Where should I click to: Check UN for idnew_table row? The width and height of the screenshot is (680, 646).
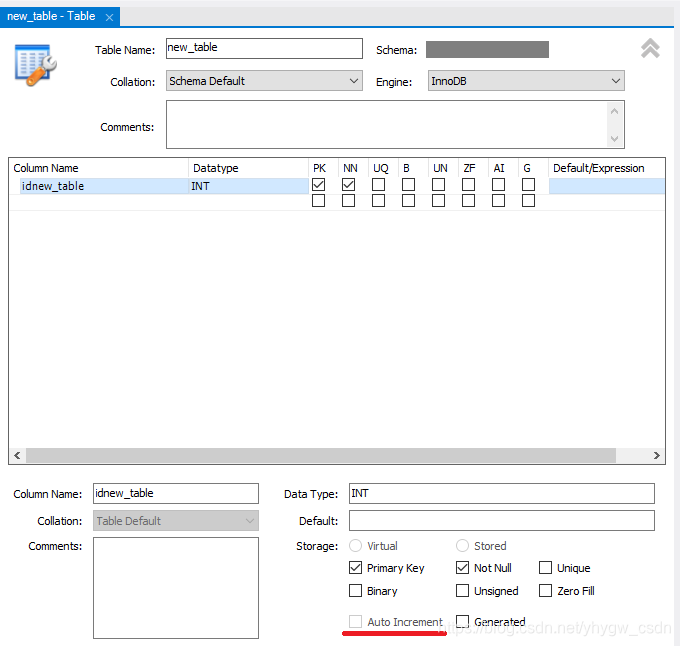[x=438, y=185]
